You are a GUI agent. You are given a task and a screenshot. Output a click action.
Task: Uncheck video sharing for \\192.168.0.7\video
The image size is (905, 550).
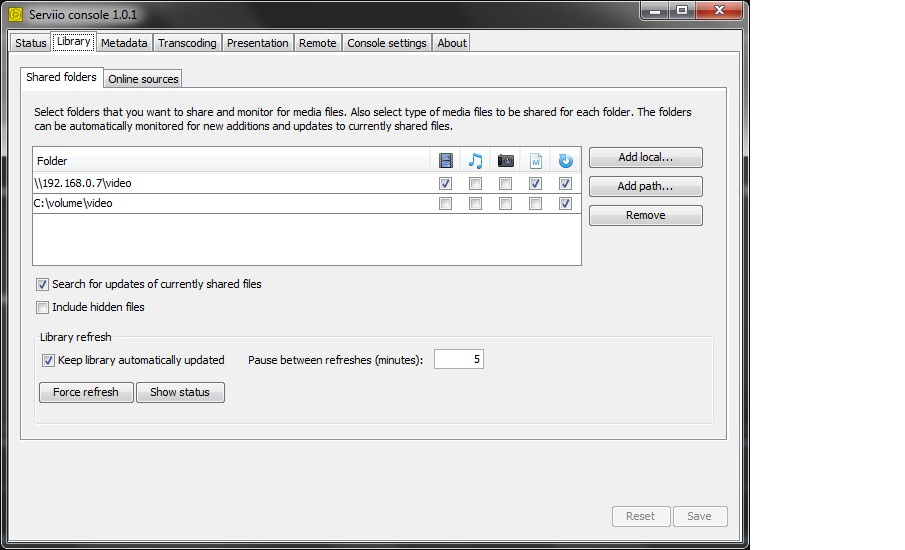pos(445,184)
